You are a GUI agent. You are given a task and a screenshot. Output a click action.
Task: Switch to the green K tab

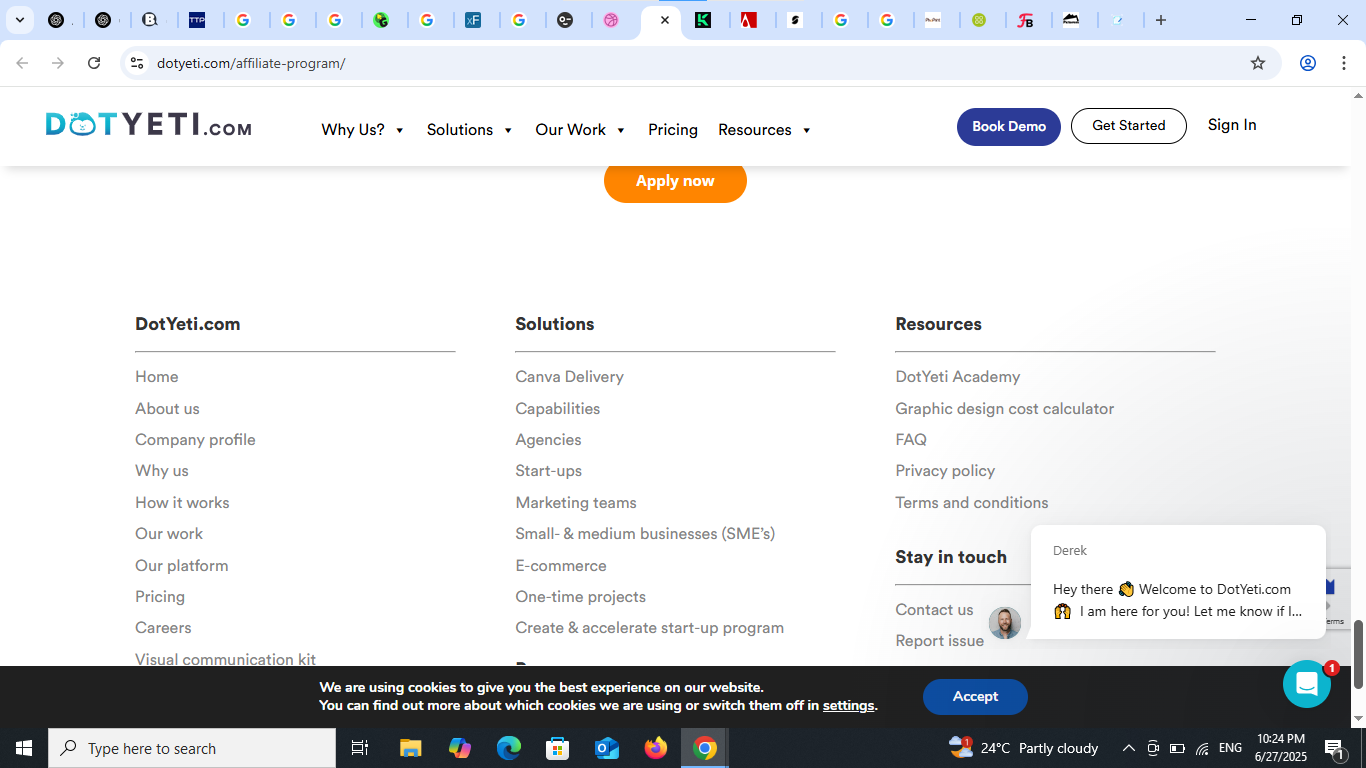[703, 20]
